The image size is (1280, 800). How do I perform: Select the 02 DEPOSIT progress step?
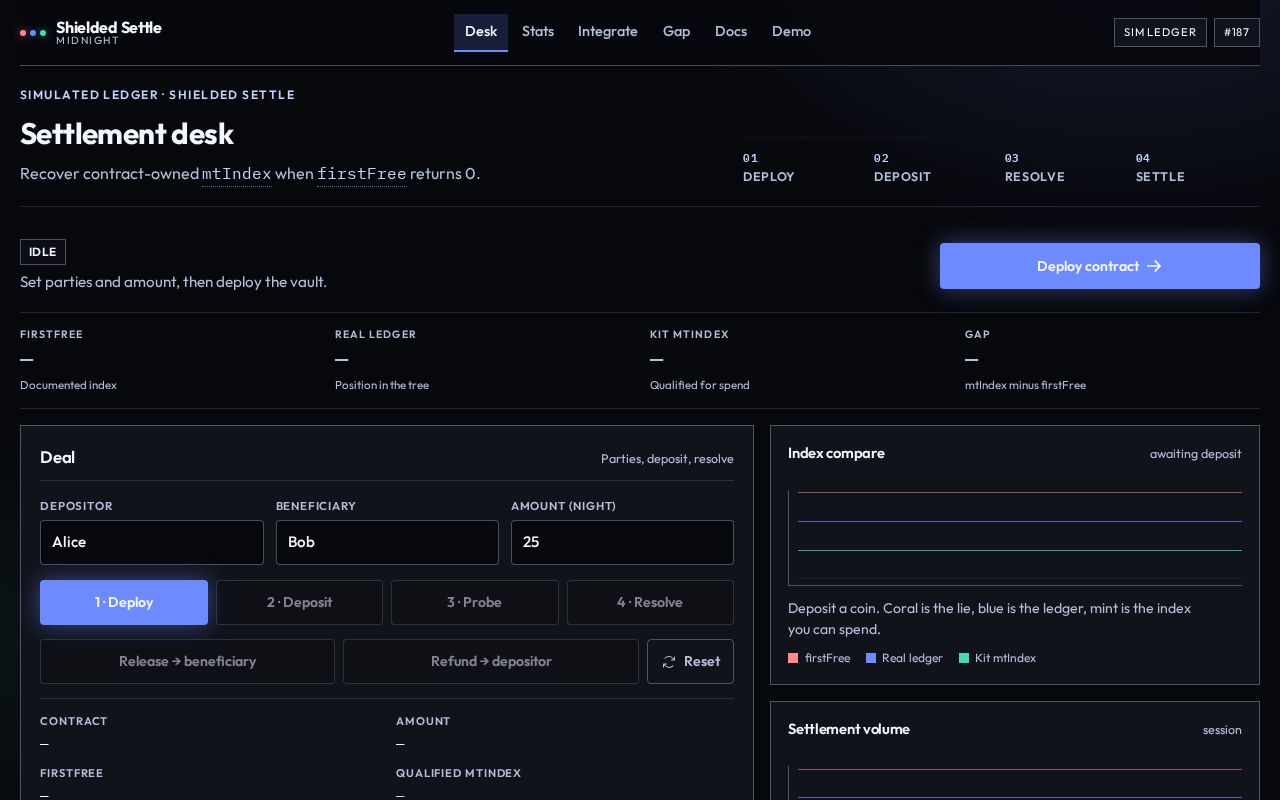903,167
